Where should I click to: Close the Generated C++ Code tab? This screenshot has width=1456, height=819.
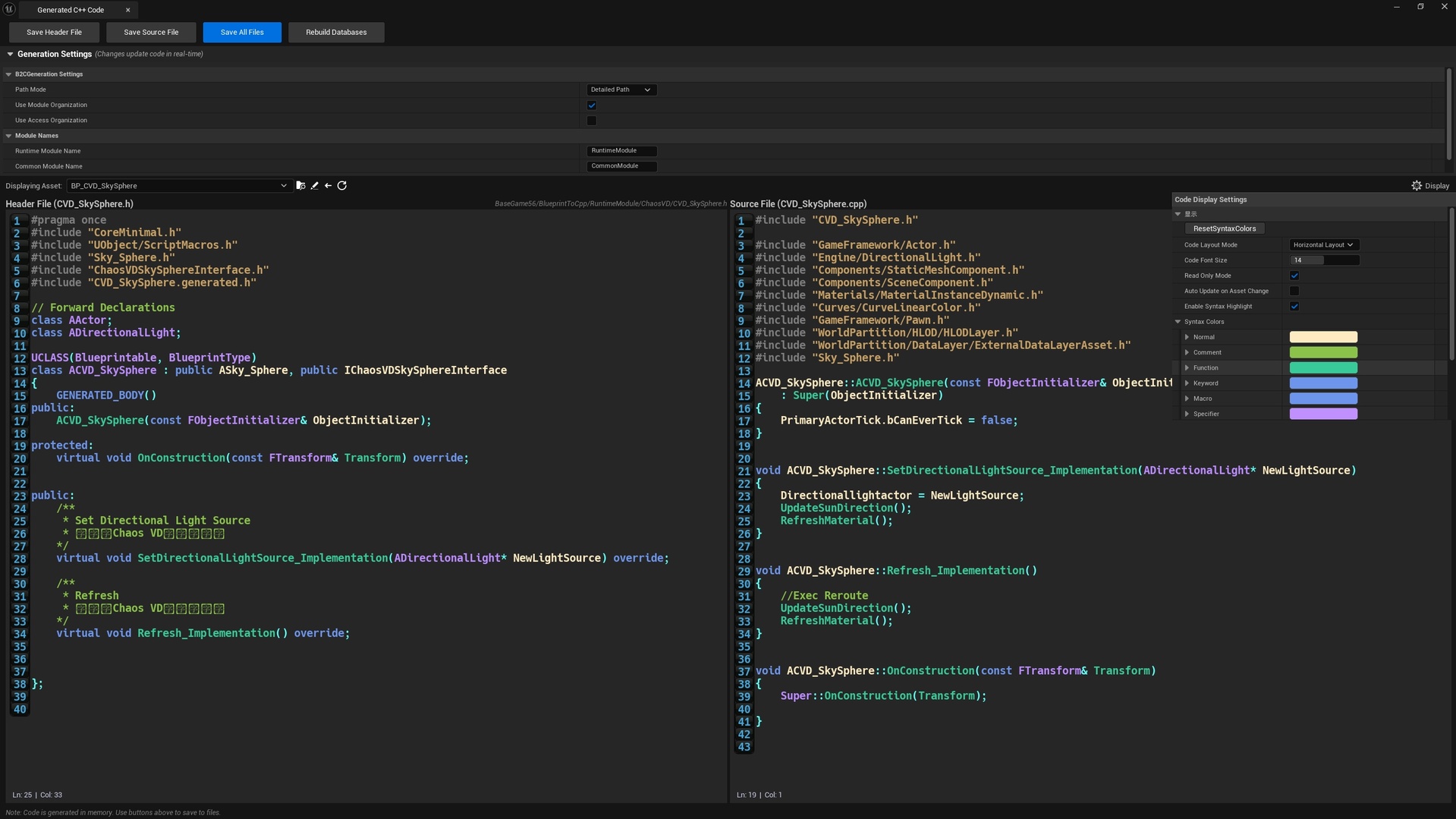coord(127,10)
